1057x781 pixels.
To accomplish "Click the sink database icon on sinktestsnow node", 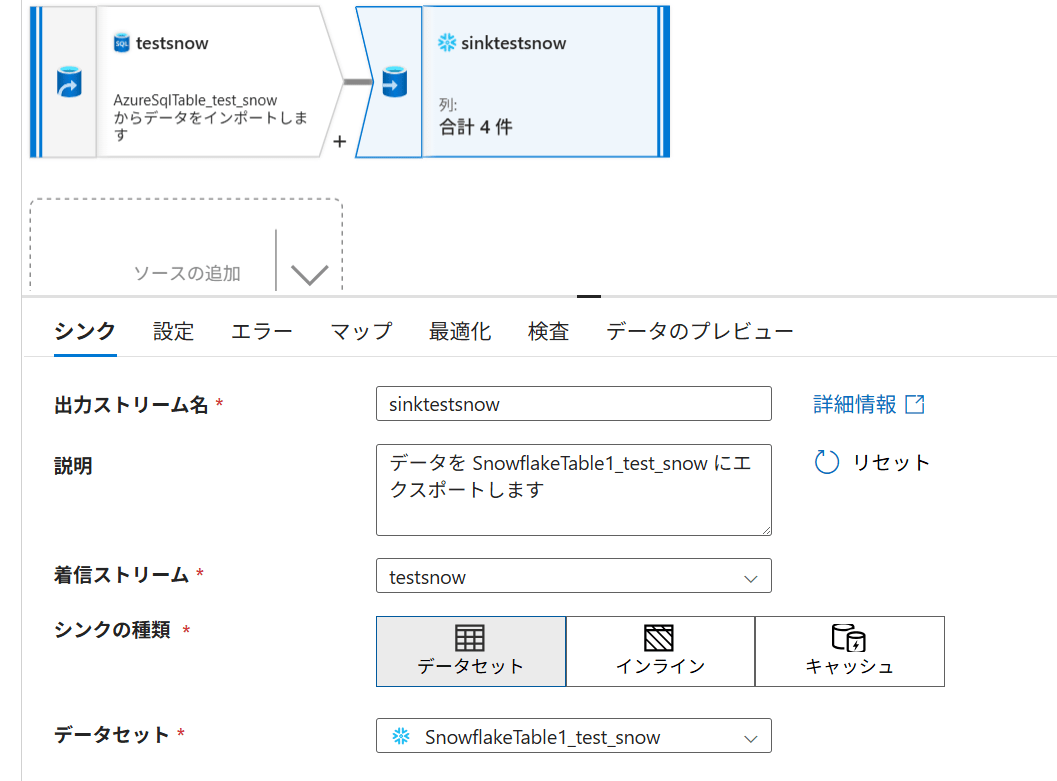I will (x=394, y=82).
